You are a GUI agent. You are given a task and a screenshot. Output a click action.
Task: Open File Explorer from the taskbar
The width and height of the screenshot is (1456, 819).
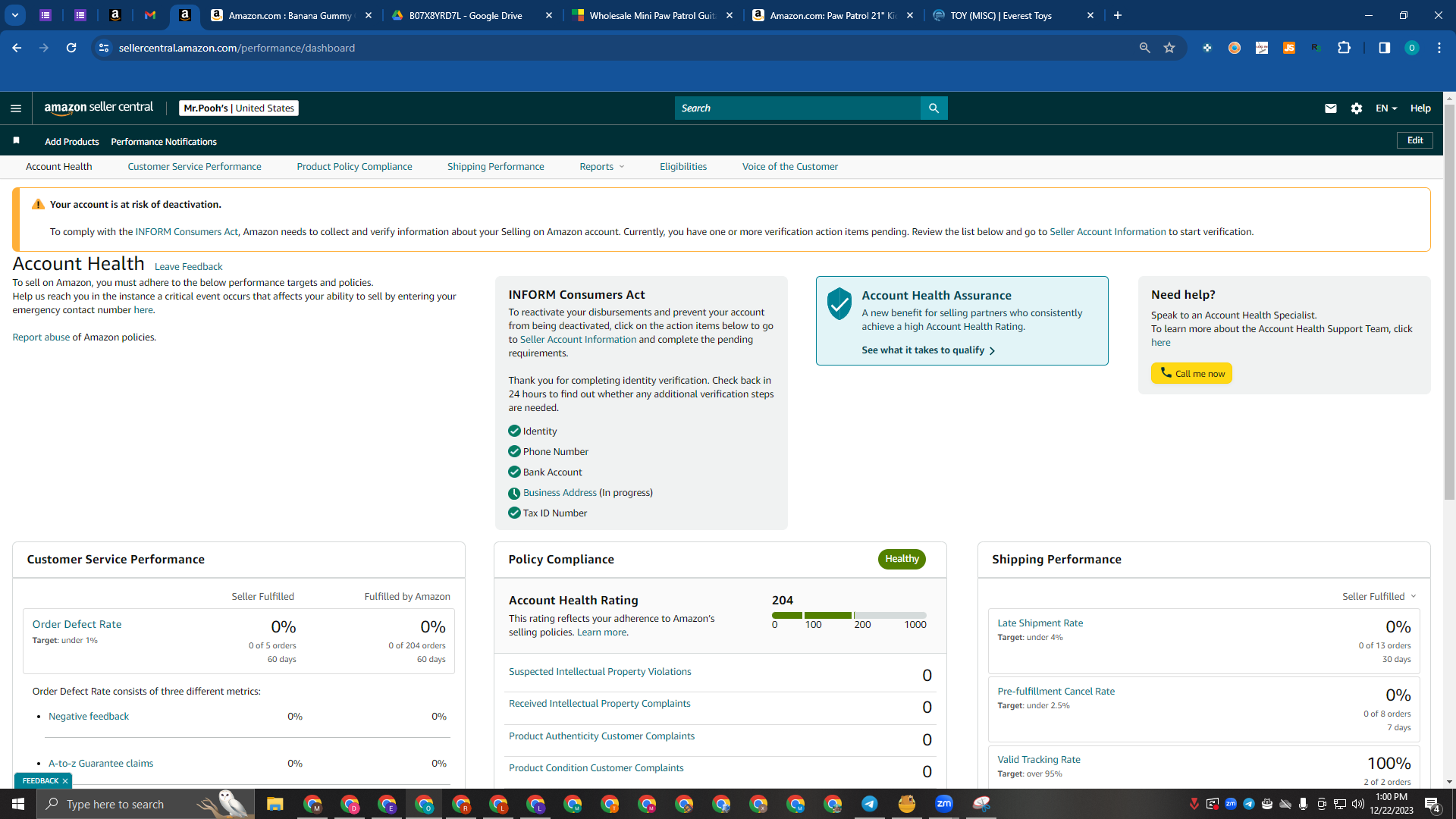(275, 804)
